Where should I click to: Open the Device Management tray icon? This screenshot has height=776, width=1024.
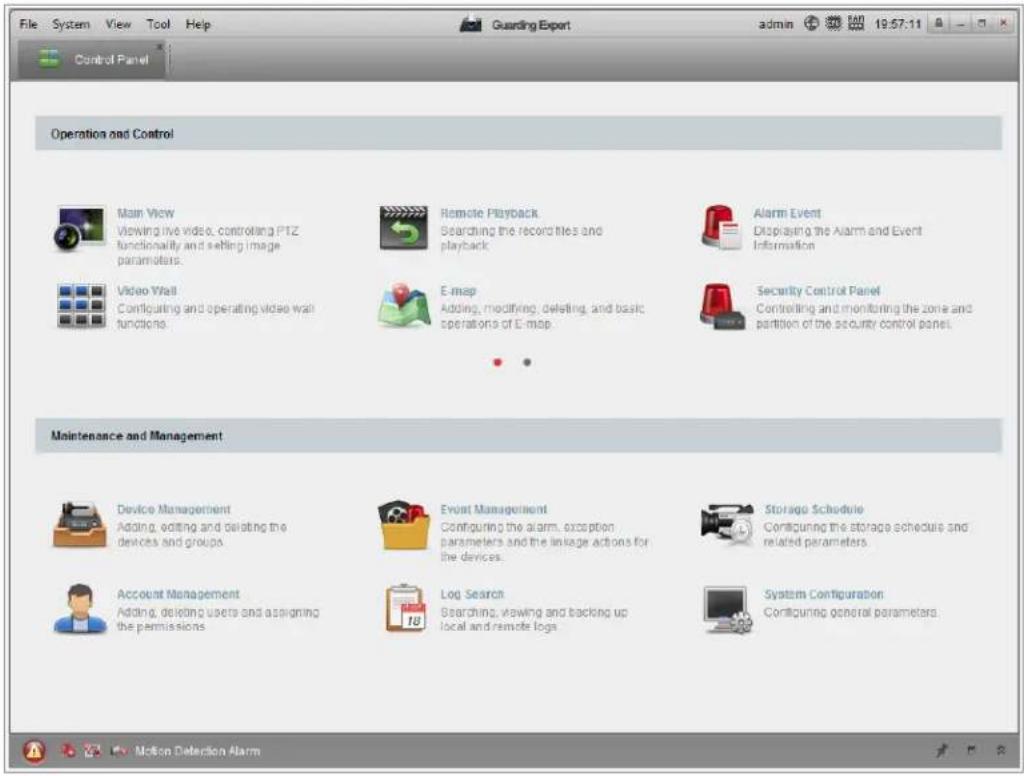click(79, 525)
